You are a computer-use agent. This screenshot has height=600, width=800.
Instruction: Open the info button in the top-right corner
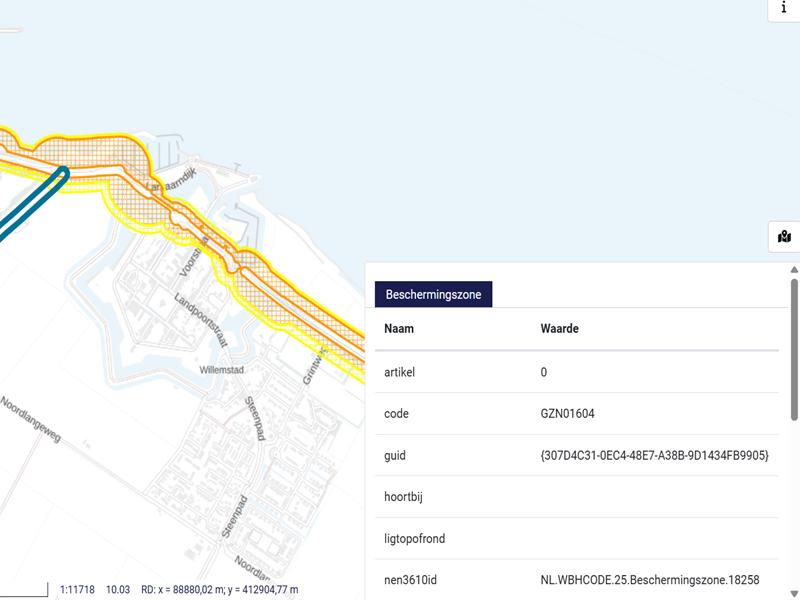[x=783, y=8]
